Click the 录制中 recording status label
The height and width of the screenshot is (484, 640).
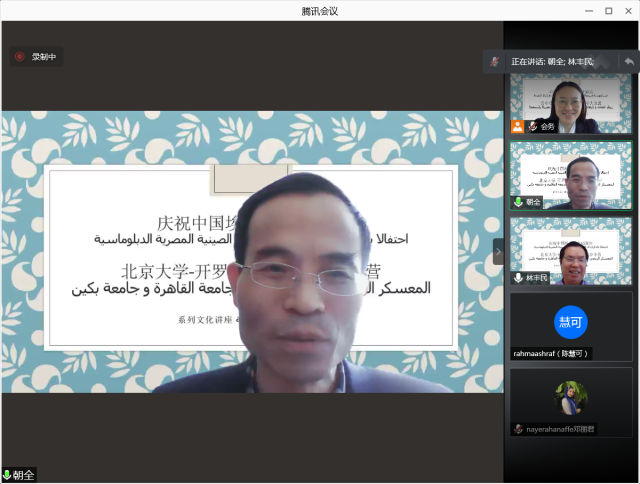(44, 57)
